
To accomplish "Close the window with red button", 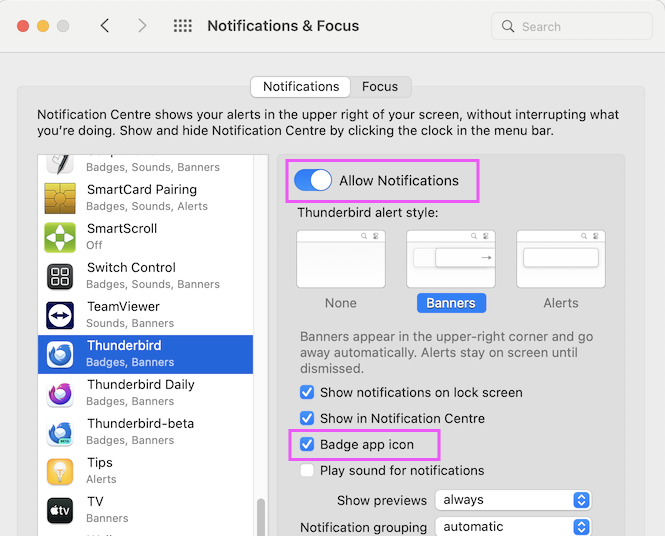I will coord(23,26).
